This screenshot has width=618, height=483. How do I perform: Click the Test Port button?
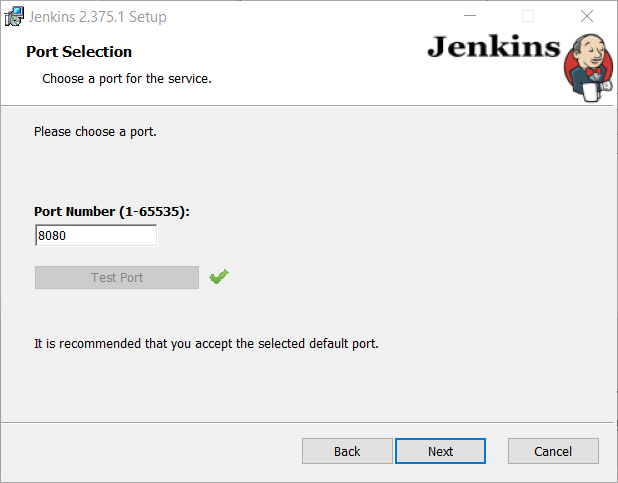(117, 278)
